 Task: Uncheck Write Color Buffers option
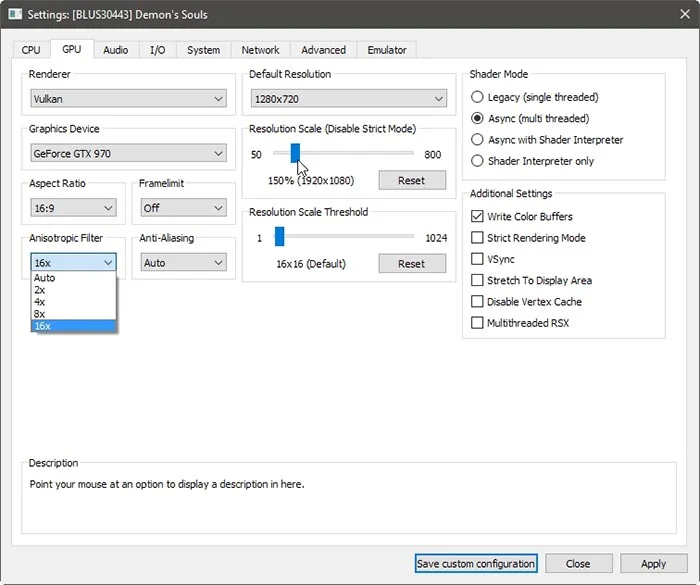pos(477,217)
